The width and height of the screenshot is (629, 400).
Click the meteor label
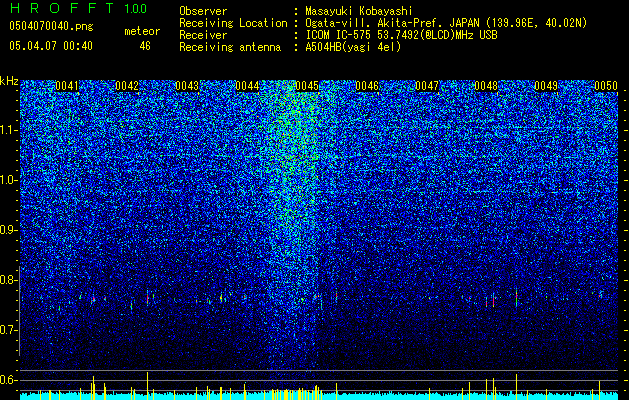[x=142, y=31]
